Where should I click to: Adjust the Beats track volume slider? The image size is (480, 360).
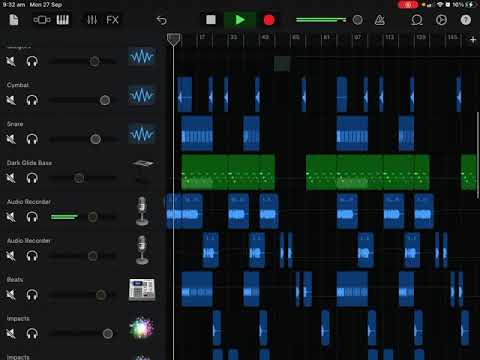[82, 295]
